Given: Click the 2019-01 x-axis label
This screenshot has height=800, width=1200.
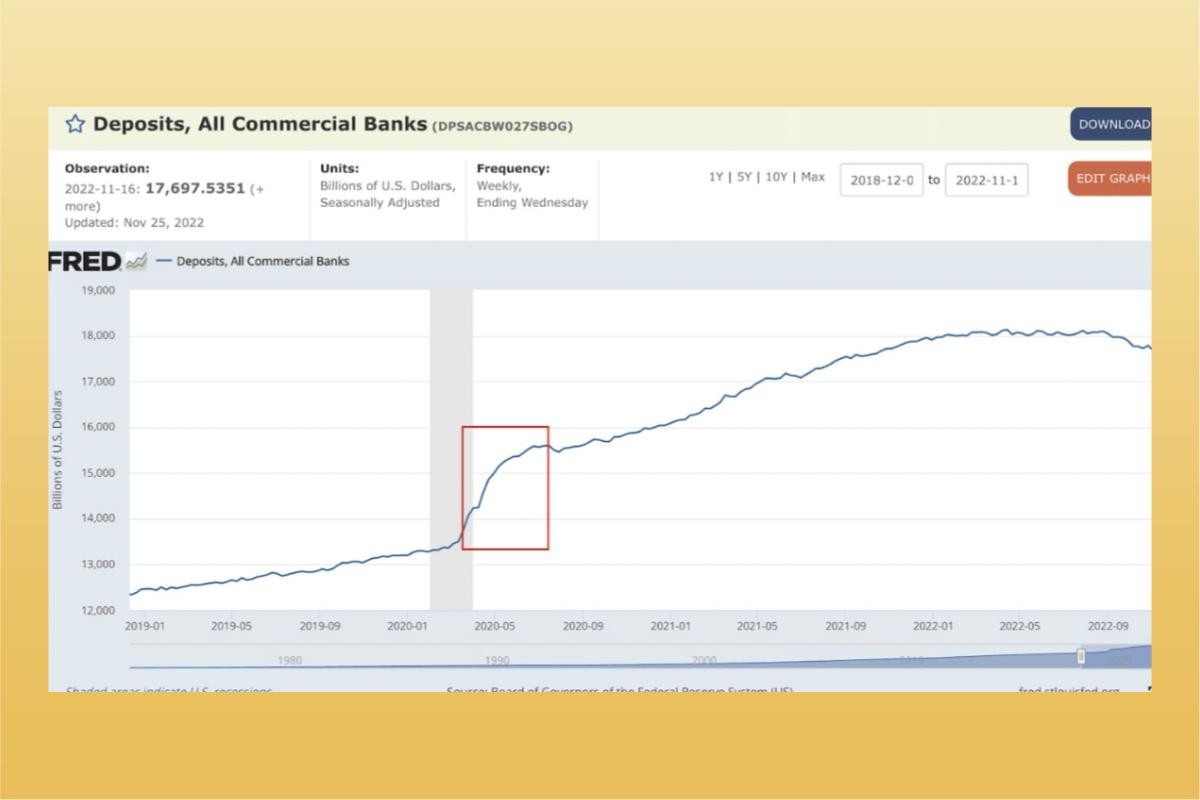Looking at the screenshot, I should (x=144, y=626).
